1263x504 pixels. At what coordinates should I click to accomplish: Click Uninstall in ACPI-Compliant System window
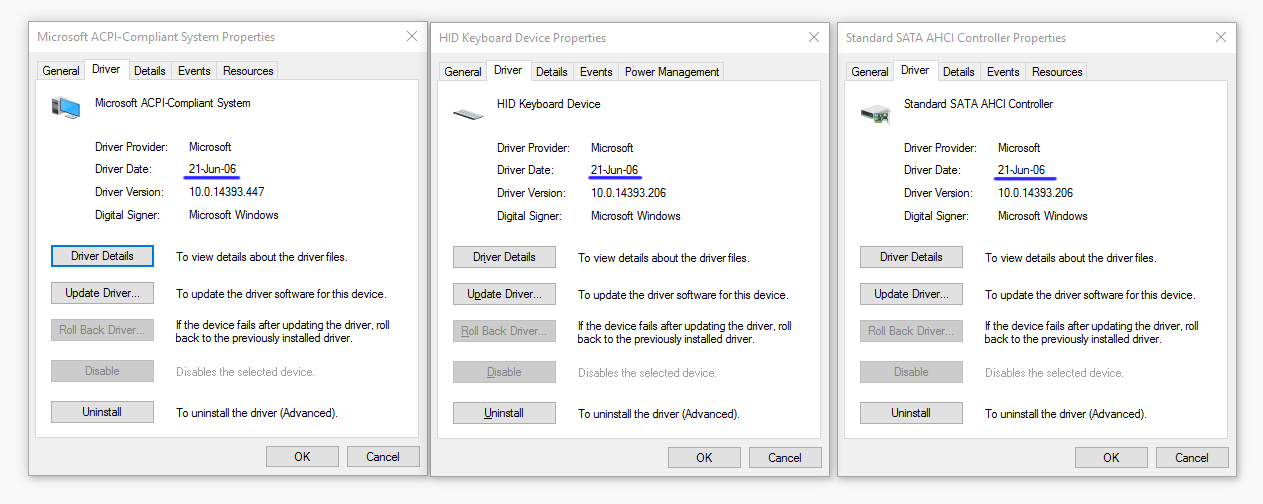pos(102,411)
